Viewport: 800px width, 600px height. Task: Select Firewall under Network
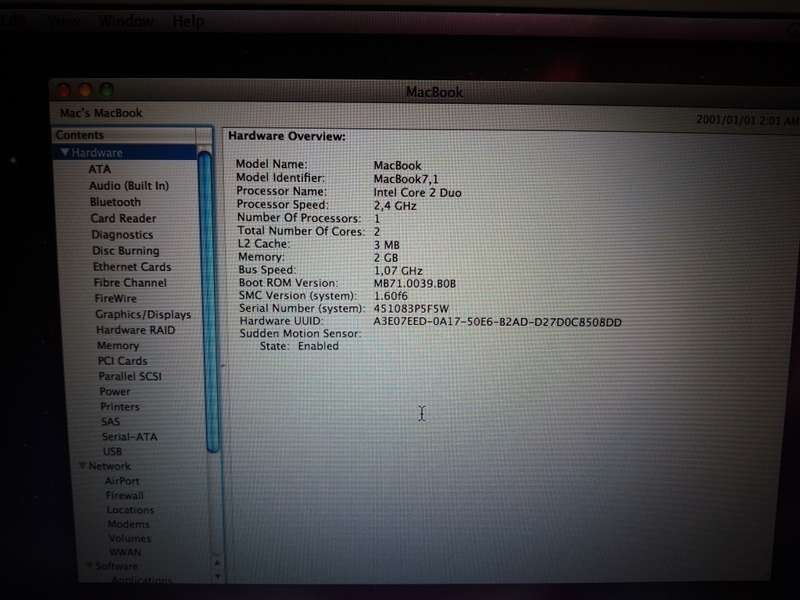pyautogui.click(x=124, y=495)
